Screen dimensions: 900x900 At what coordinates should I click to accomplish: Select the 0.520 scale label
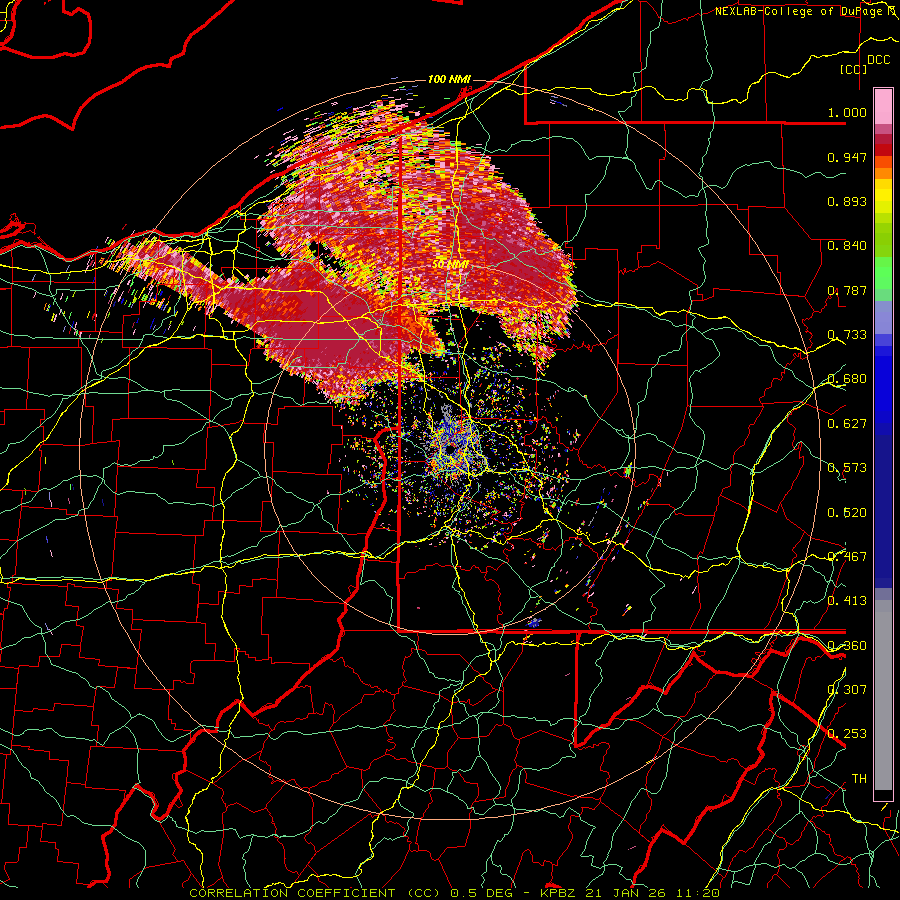point(847,512)
